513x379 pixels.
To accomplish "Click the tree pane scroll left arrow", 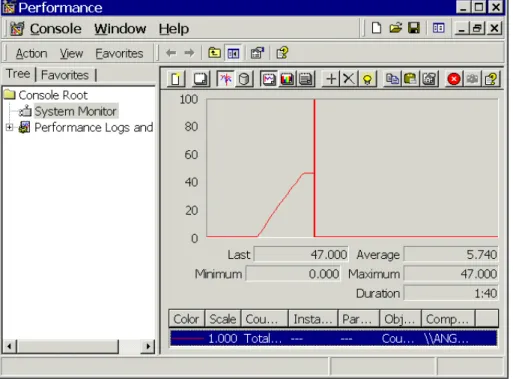I will pyautogui.click(x=9, y=346).
